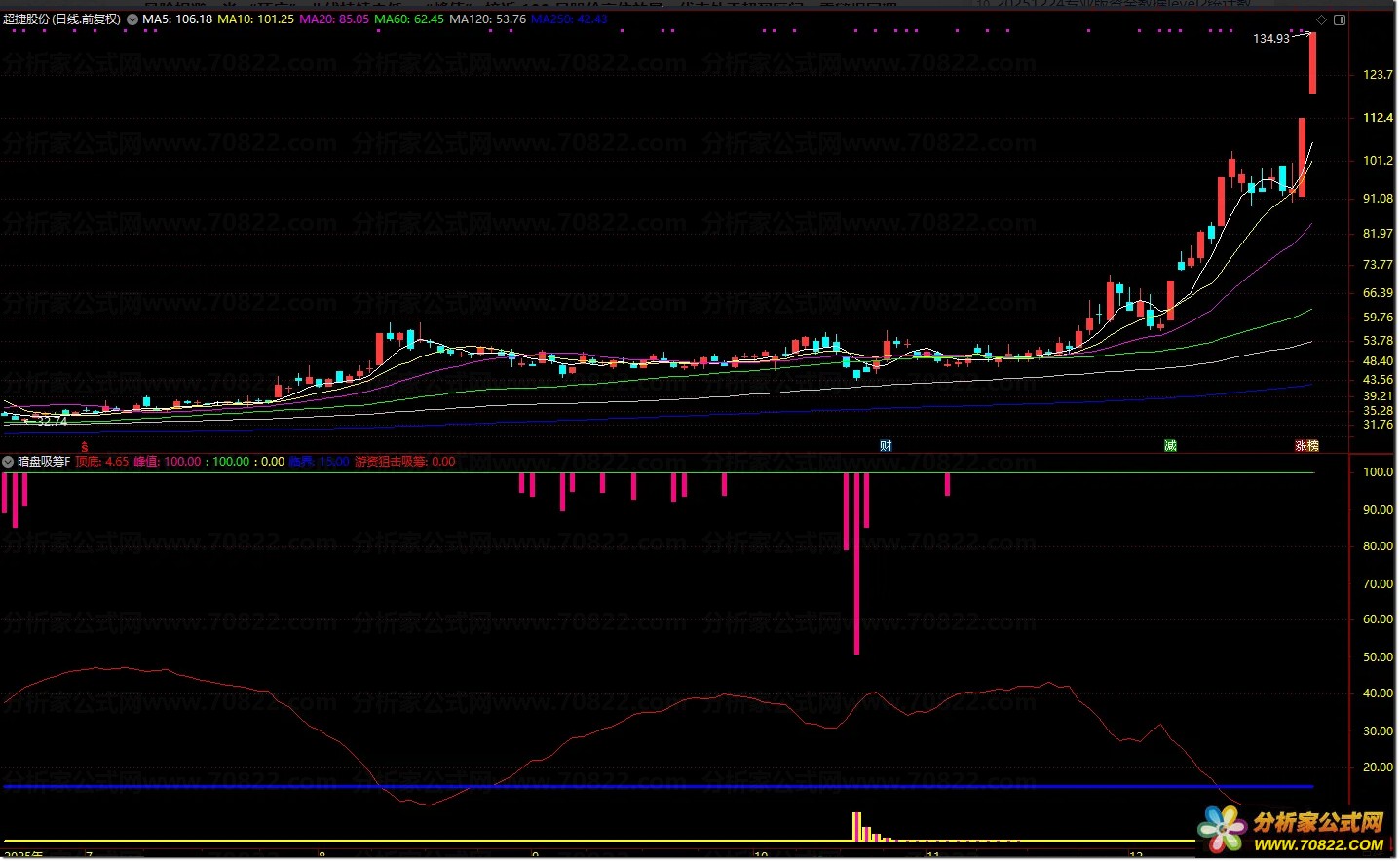The image size is (1400, 861).
Task: Select the MA5 moving average label
Action: 177,19
